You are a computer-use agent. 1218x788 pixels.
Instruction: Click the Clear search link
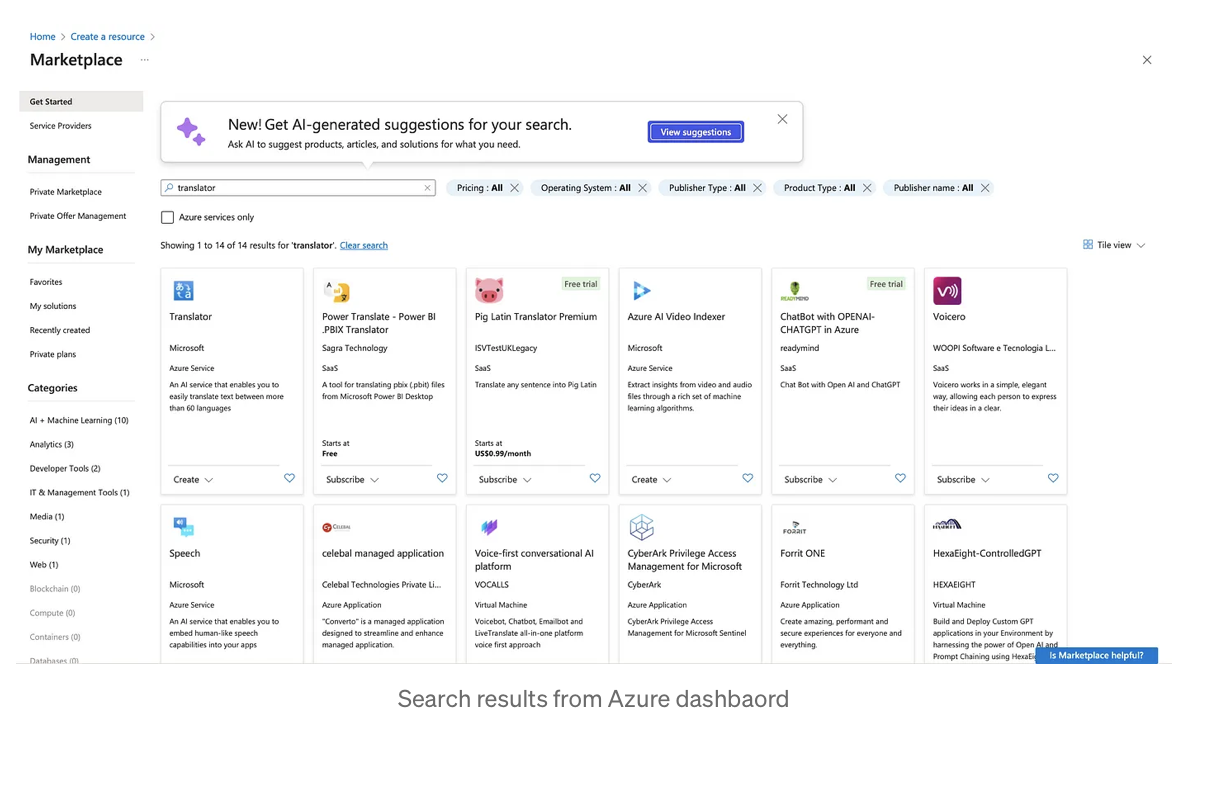pos(363,246)
